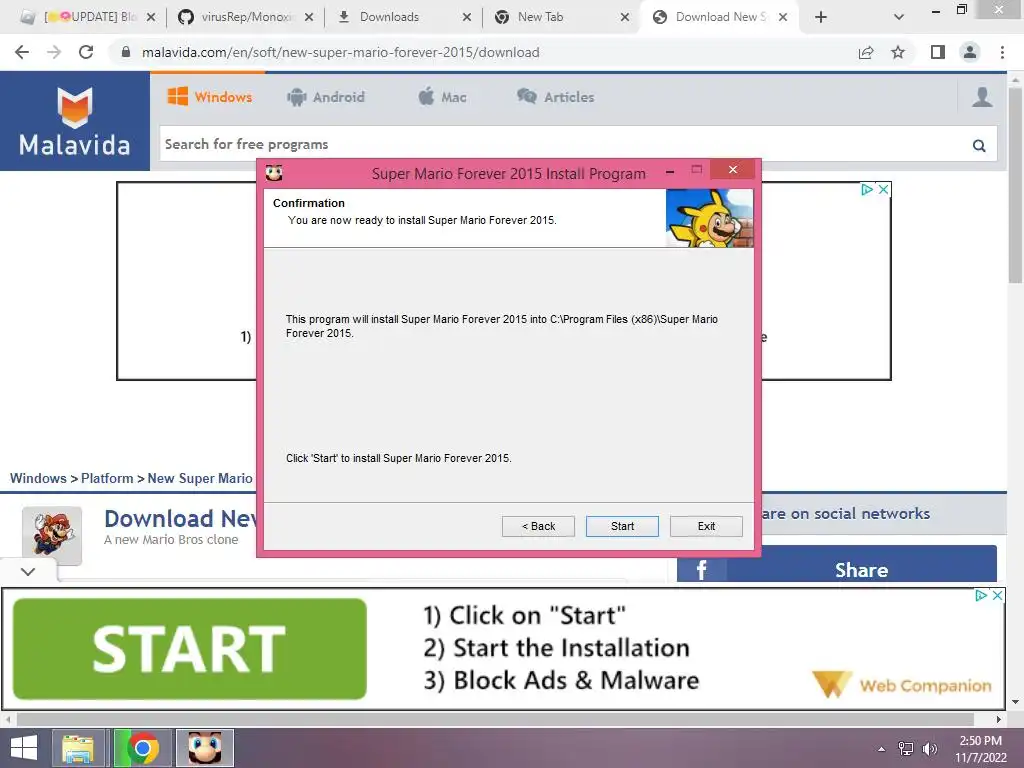Viewport: 1024px width, 768px height.
Task: Open the Windows Start menu
Action: [x=24, y=748]
